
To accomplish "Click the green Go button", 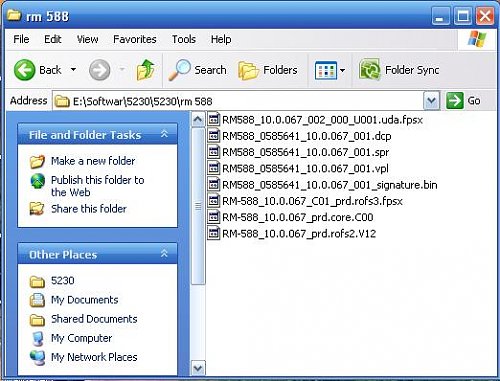I will point(464,101).
